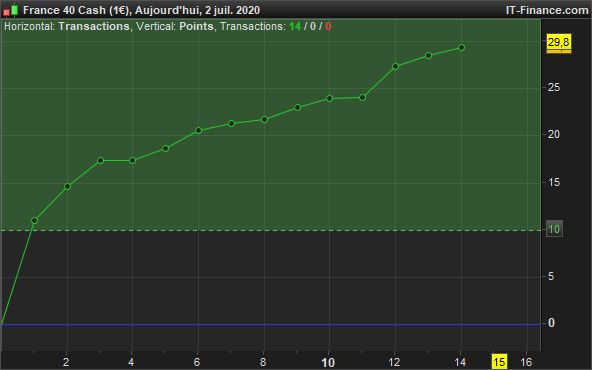Click the data point at transaction 5
The image size is (592, 370).
pyautogui.click(x=165, y=149)
